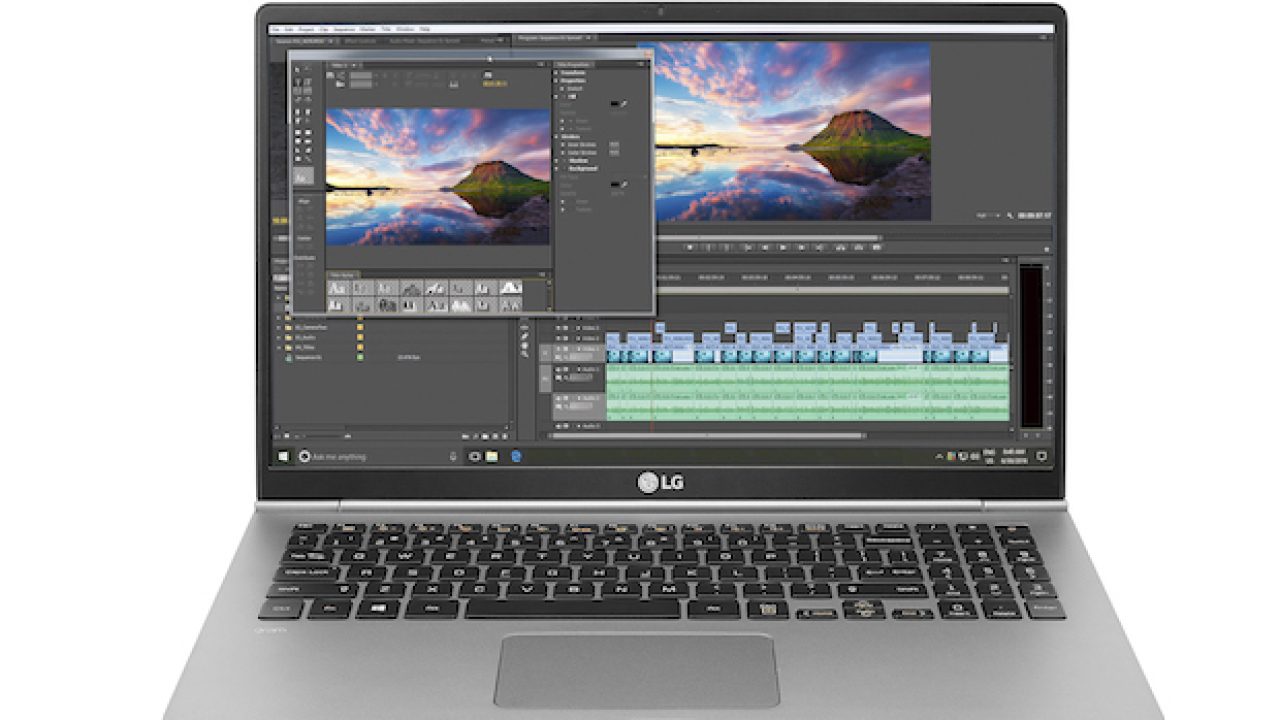The width and height of the screenshot is (1280, 720).
Task: Collapse the Strokes section in Title Properties
Action: (x=556, y=137)
